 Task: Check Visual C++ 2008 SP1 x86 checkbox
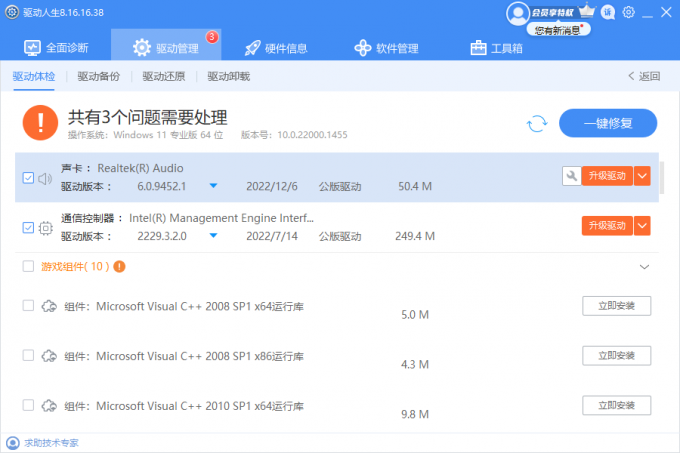click(28, 355)
